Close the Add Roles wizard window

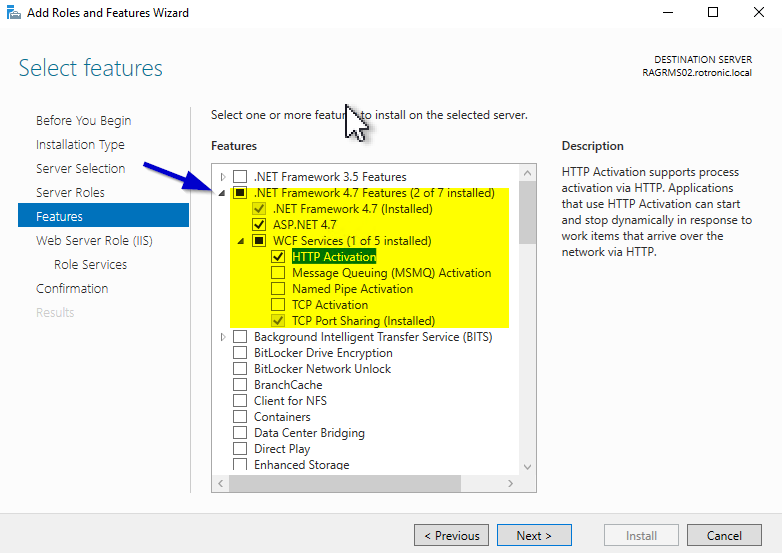[x=759, y=12]
